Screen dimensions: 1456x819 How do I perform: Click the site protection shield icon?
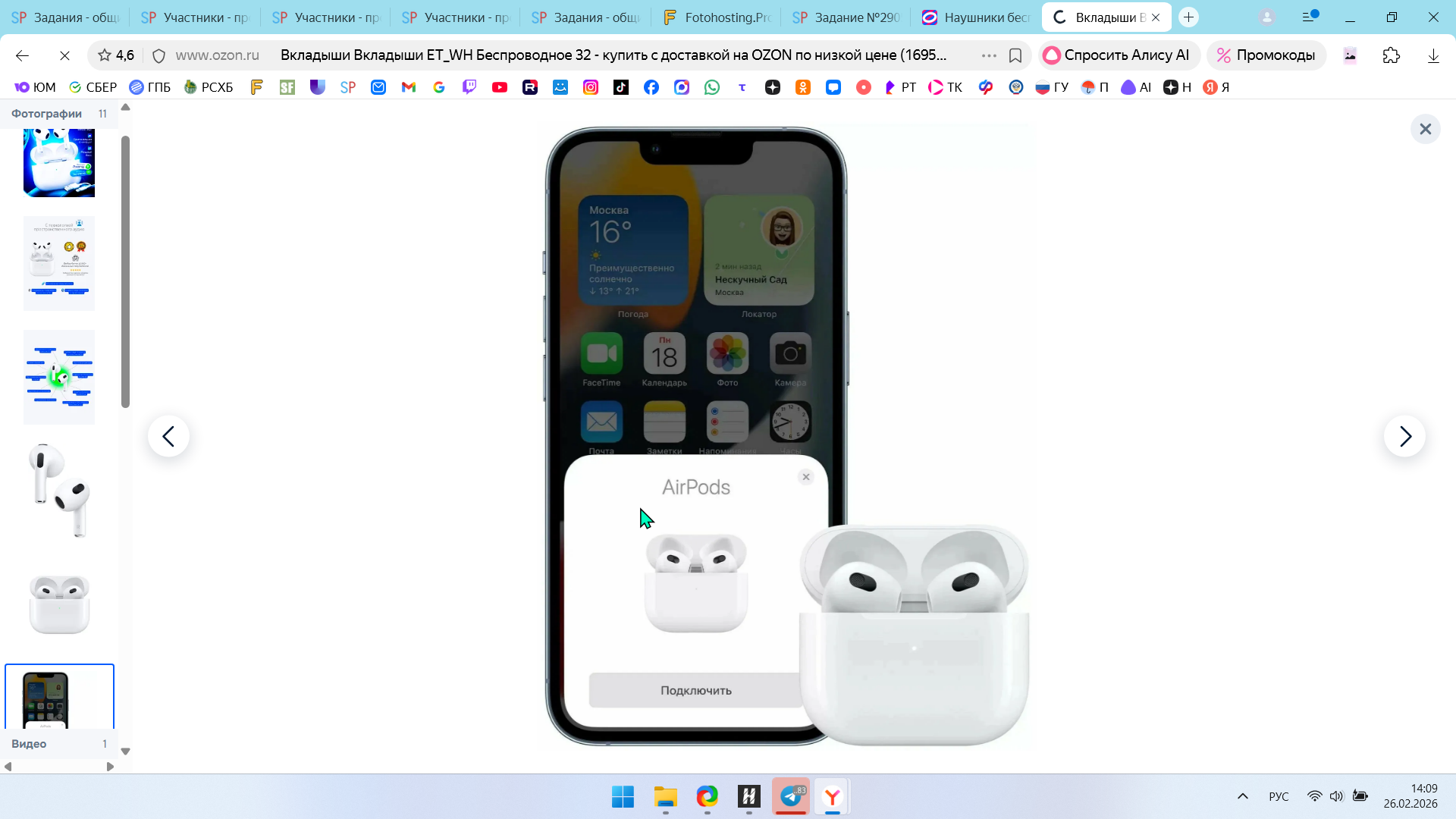(158, 55)
